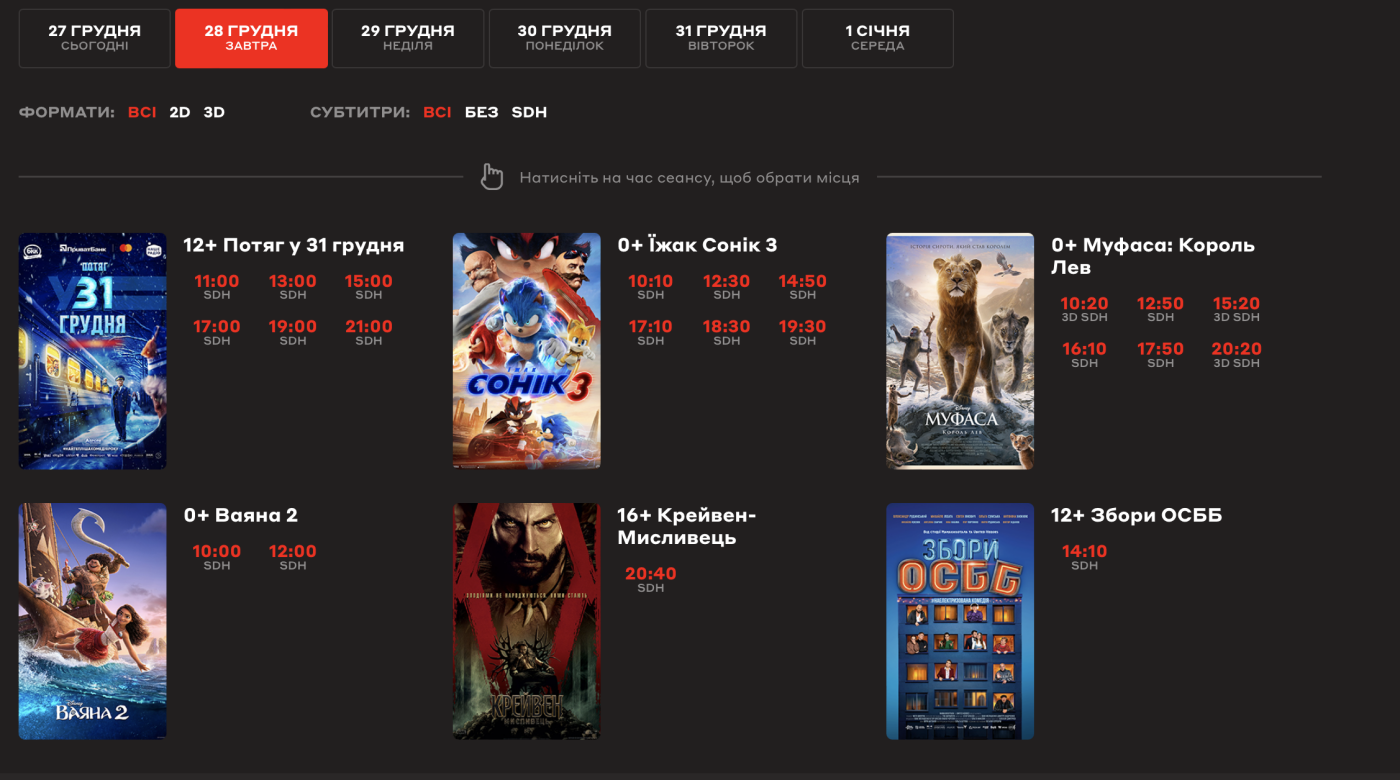Filter sessions by 2D format
Image resolution: width=1400 pixels, height=780 pixels.
pyautogui.click(x=180, y=113)
